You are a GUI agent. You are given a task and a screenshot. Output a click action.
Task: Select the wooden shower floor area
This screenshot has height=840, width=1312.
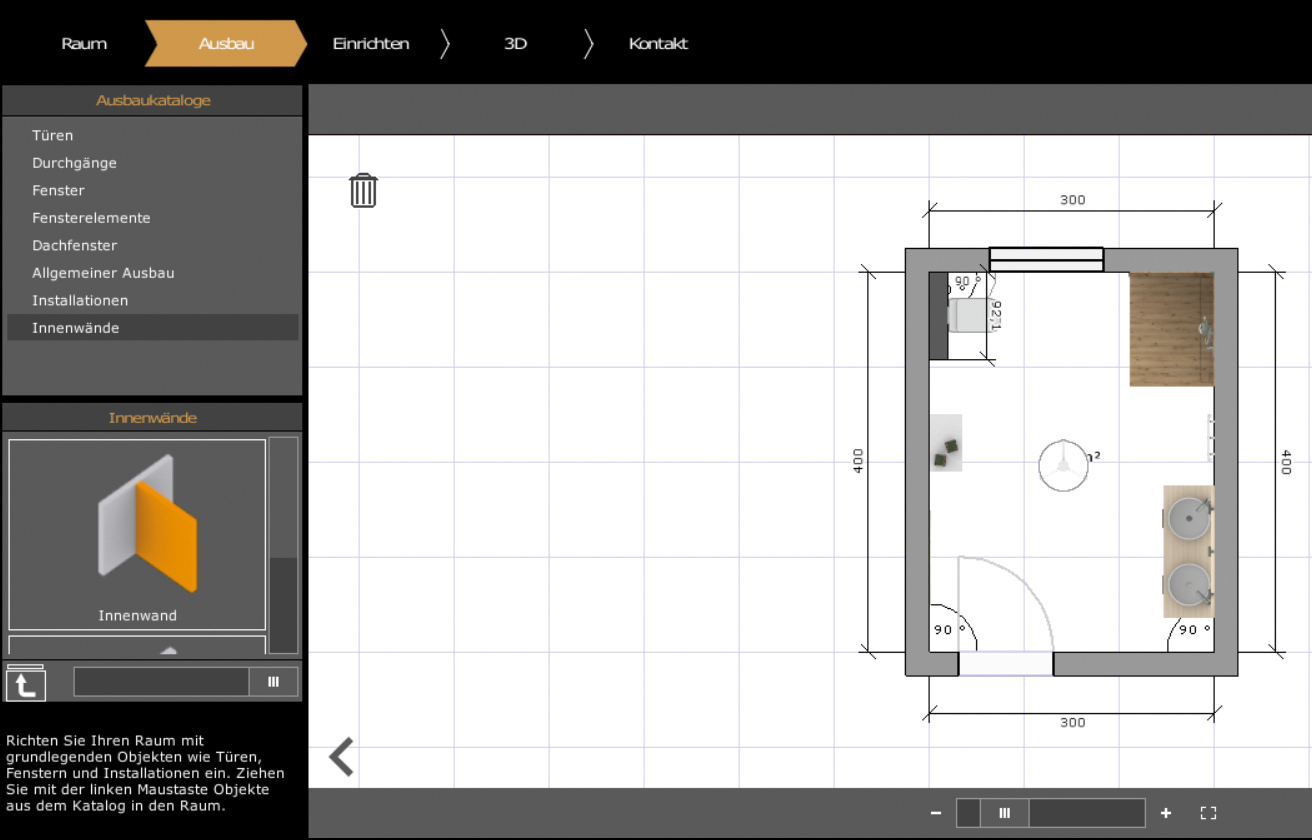(1170, 329)
